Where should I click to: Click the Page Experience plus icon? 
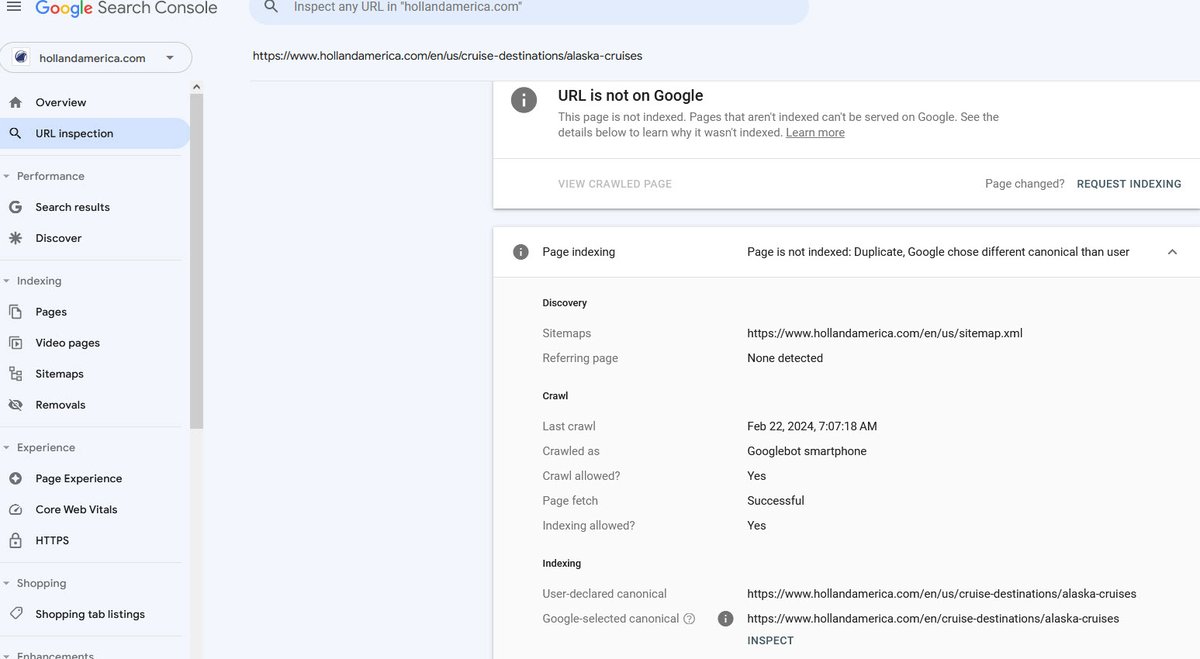point(15,479)
